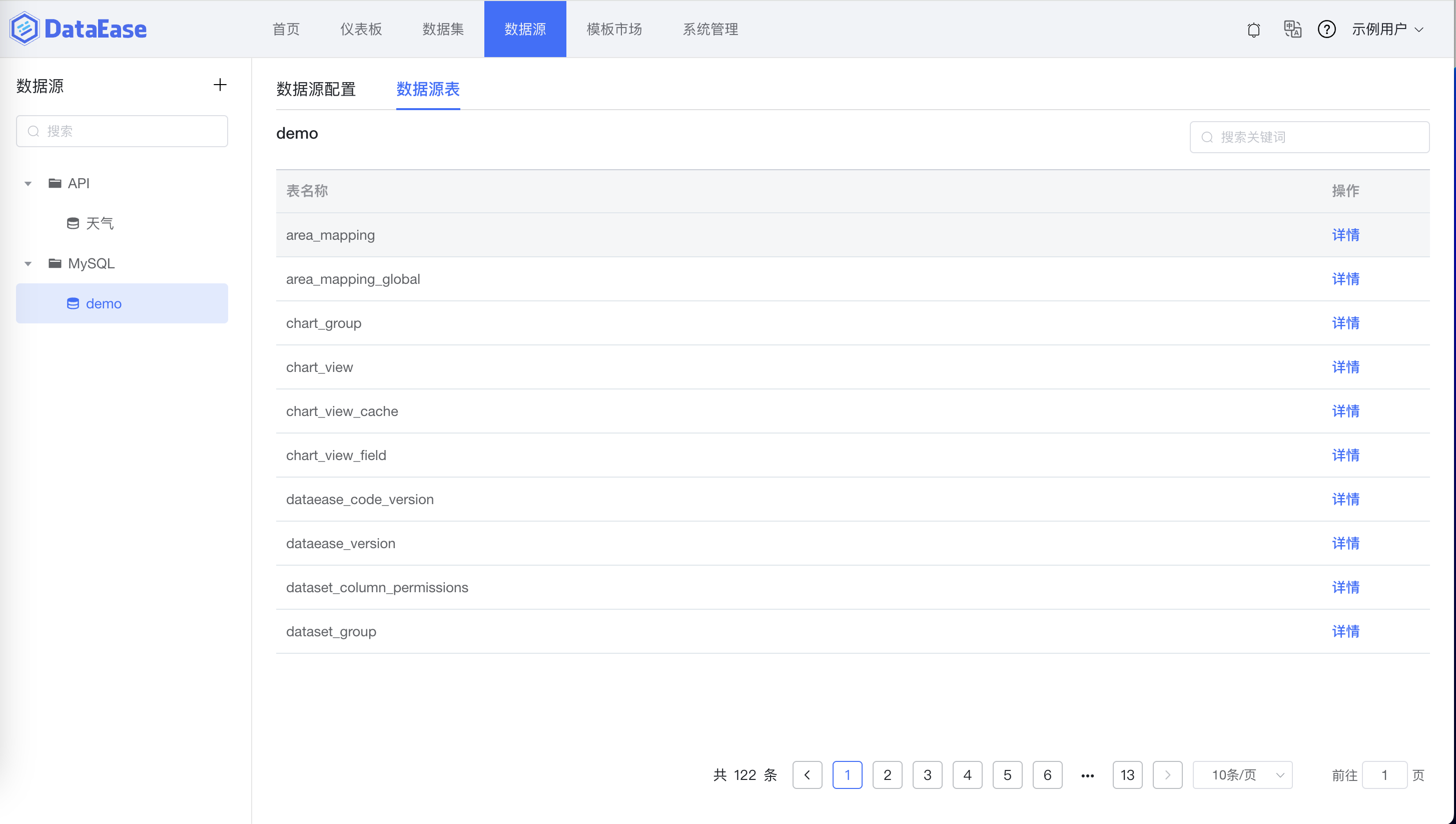1456x824 pixels.
Task: Go to next page arrow
Action: [1167, 775]
